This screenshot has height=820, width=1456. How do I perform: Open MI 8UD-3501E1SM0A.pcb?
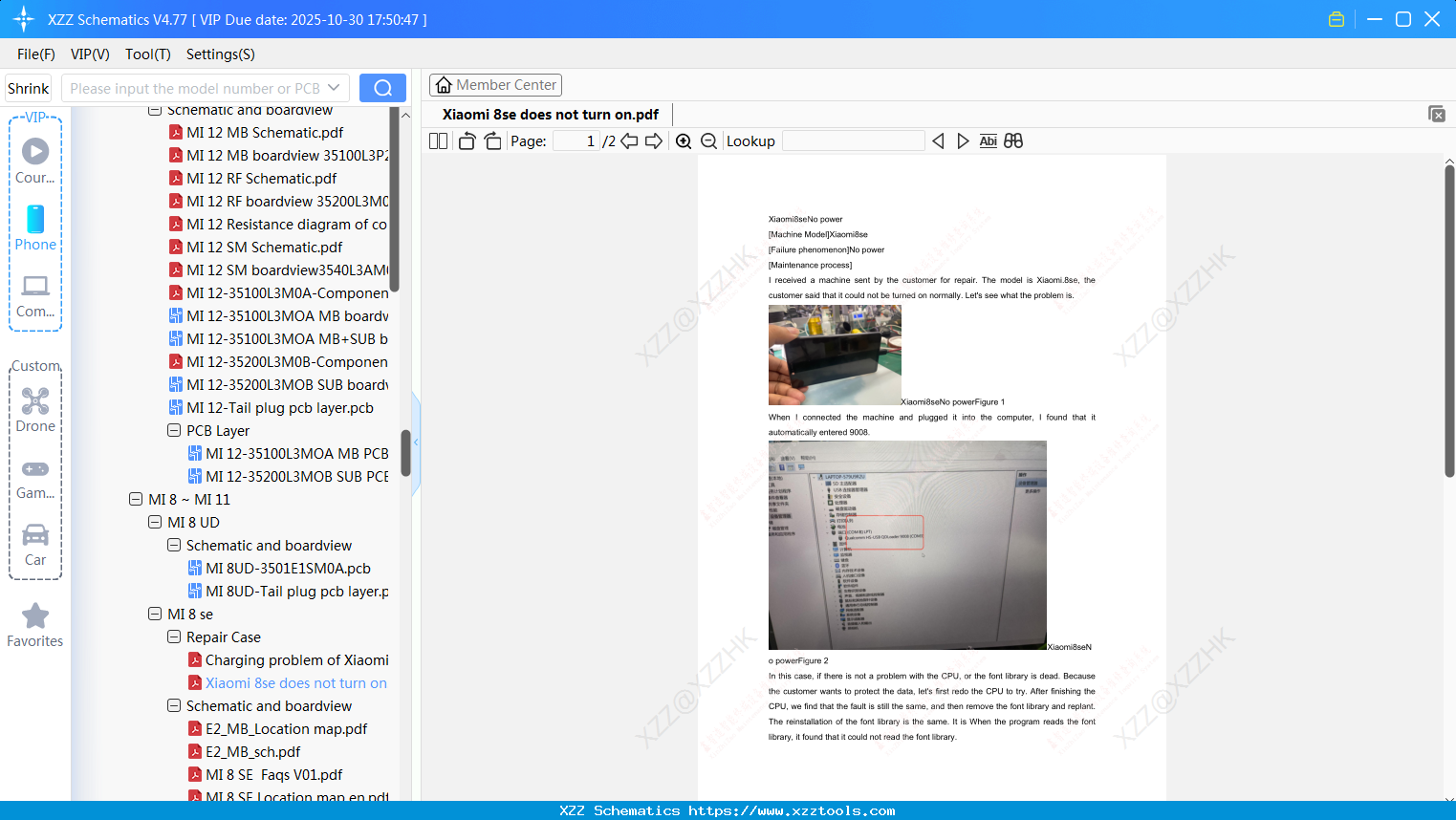288,569
